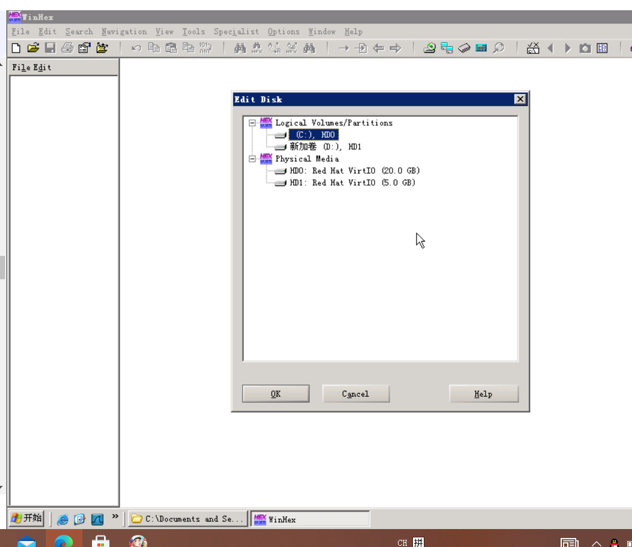Select Physical Media label in tree
Image resolution: width=632 pixels, height=547 pixels.
(307, 159)
